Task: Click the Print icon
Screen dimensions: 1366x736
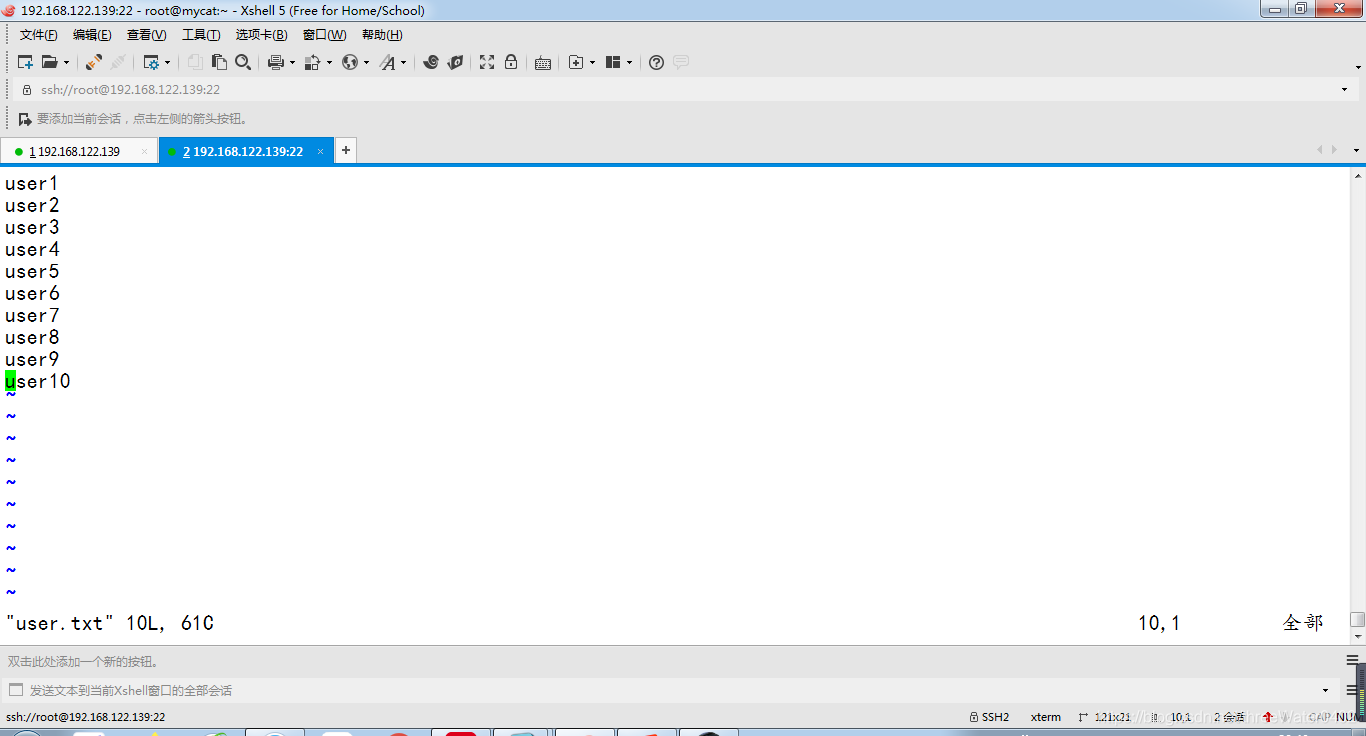Action: pos(276,62)
